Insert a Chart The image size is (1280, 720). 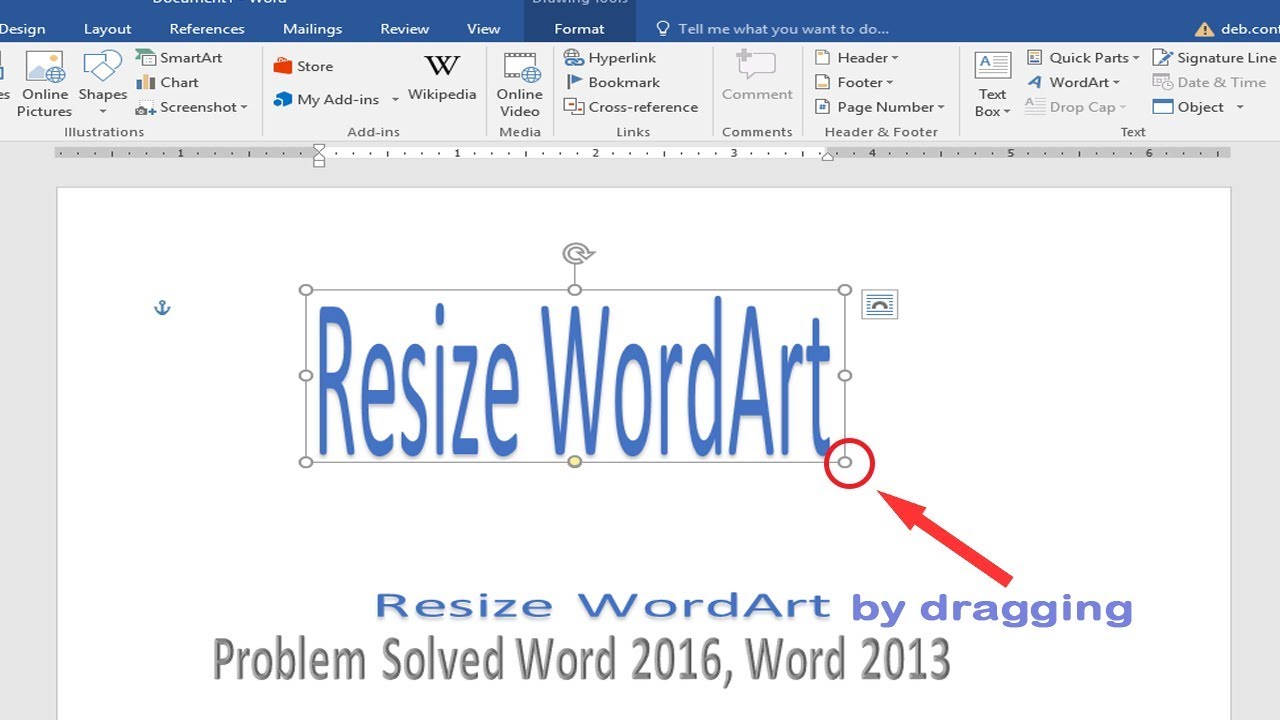pyautogui.click(x=167, y=82)
